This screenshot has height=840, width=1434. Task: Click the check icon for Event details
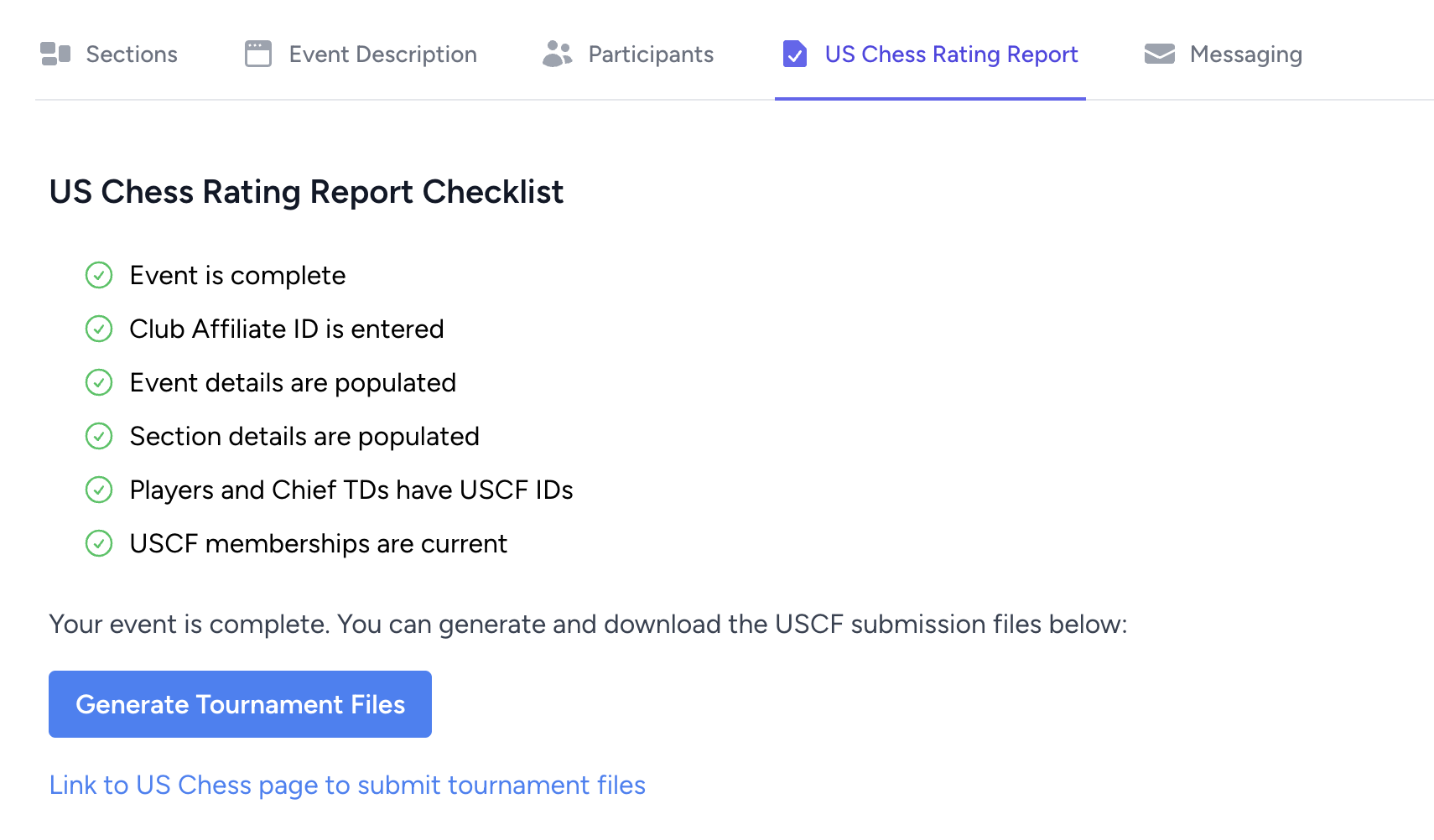99,383
